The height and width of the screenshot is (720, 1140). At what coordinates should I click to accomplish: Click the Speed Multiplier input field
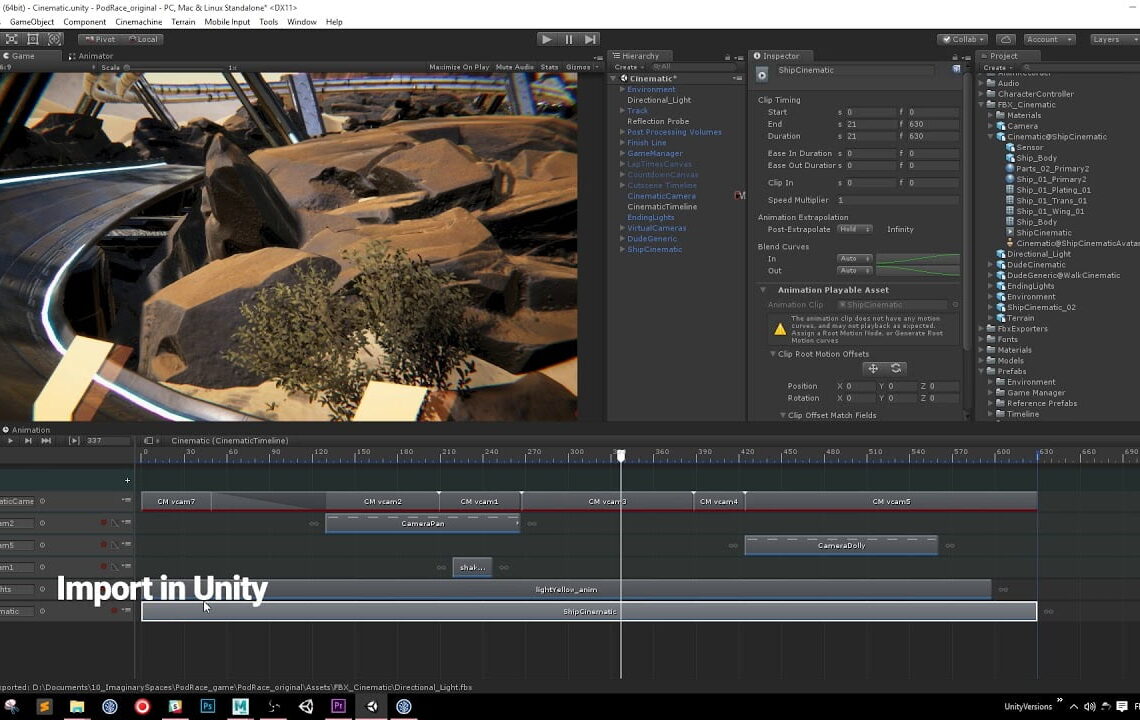(x=897, y=200)
